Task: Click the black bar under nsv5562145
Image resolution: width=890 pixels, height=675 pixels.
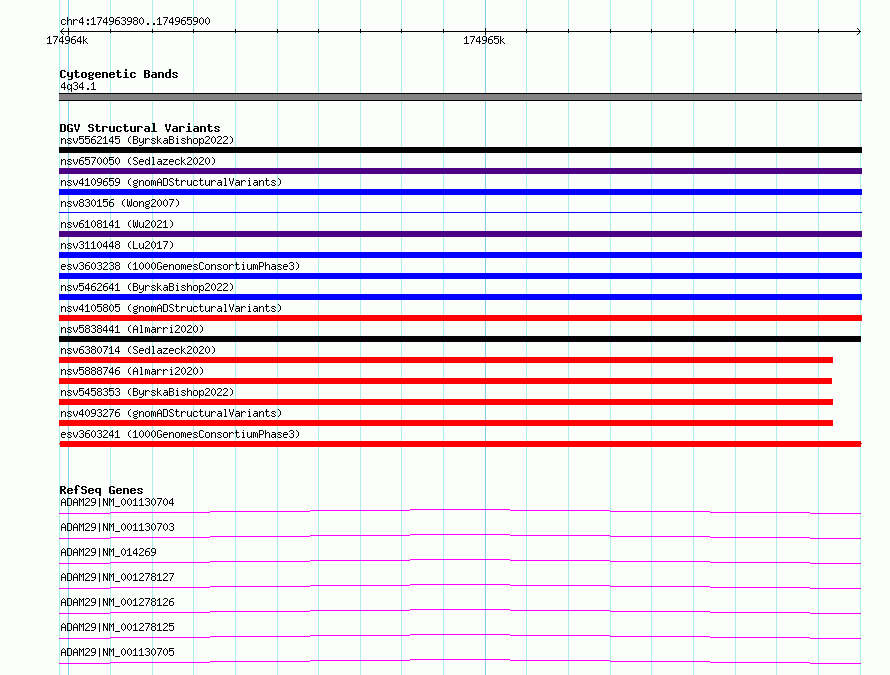Action: tap(460, 150)
